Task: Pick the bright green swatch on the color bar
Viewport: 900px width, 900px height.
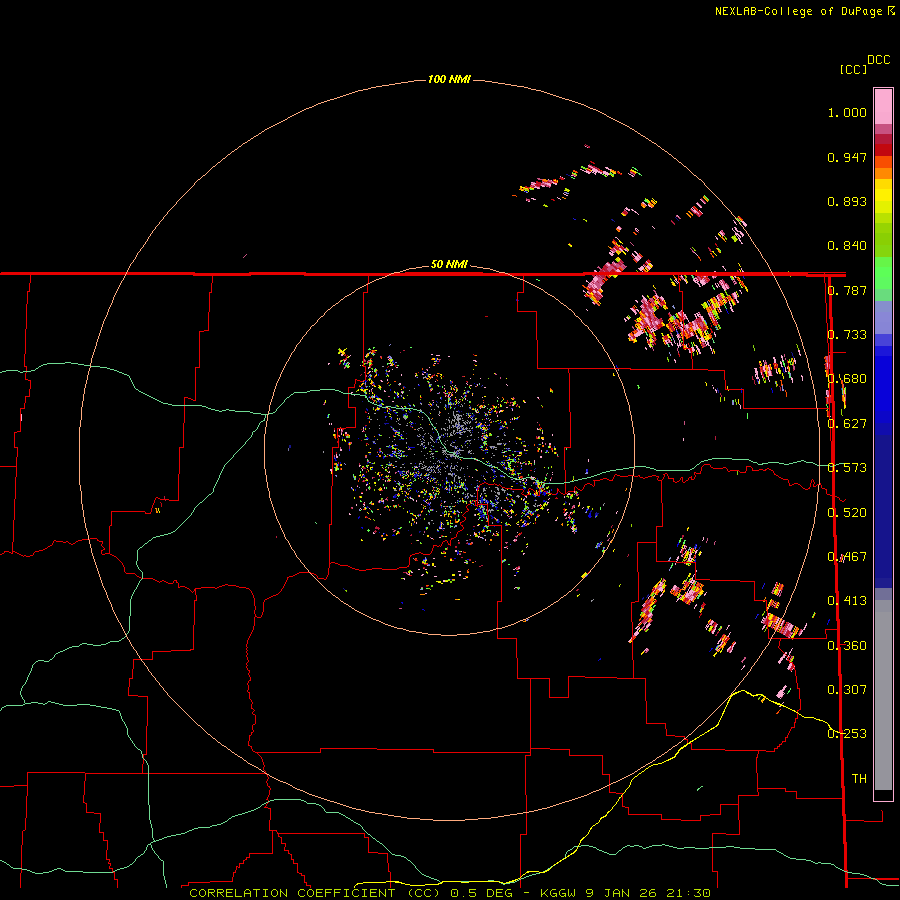Action: [x=883, y=273]
